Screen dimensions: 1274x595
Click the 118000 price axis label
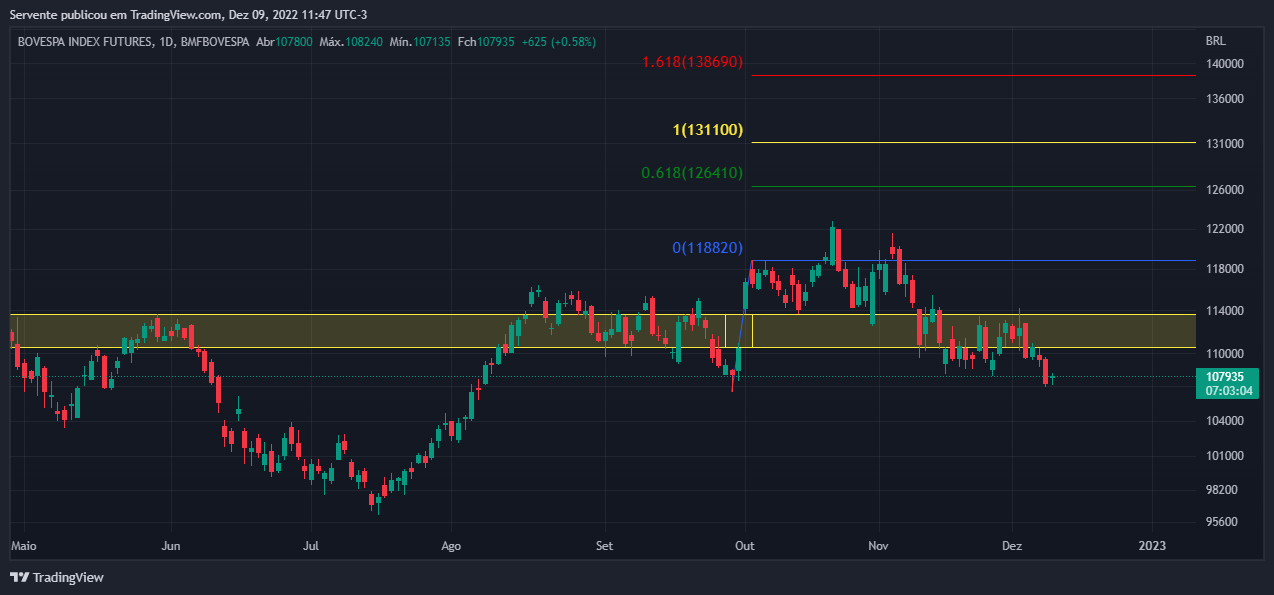coord(1224,269)
